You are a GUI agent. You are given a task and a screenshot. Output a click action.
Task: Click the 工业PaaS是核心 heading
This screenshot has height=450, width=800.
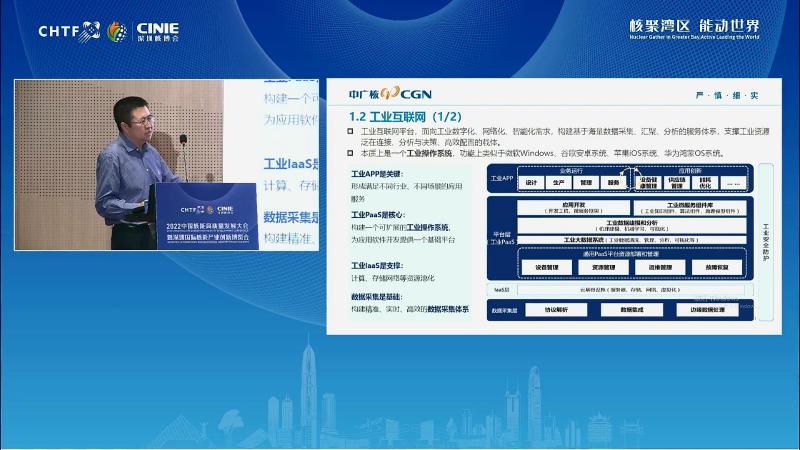[x=379, y=214]
